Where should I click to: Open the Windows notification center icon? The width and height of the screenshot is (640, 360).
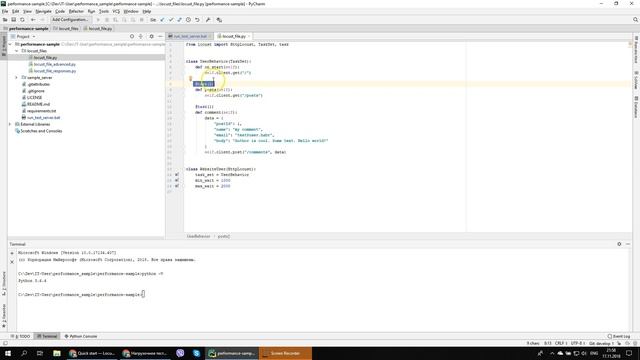click(629, 353)
